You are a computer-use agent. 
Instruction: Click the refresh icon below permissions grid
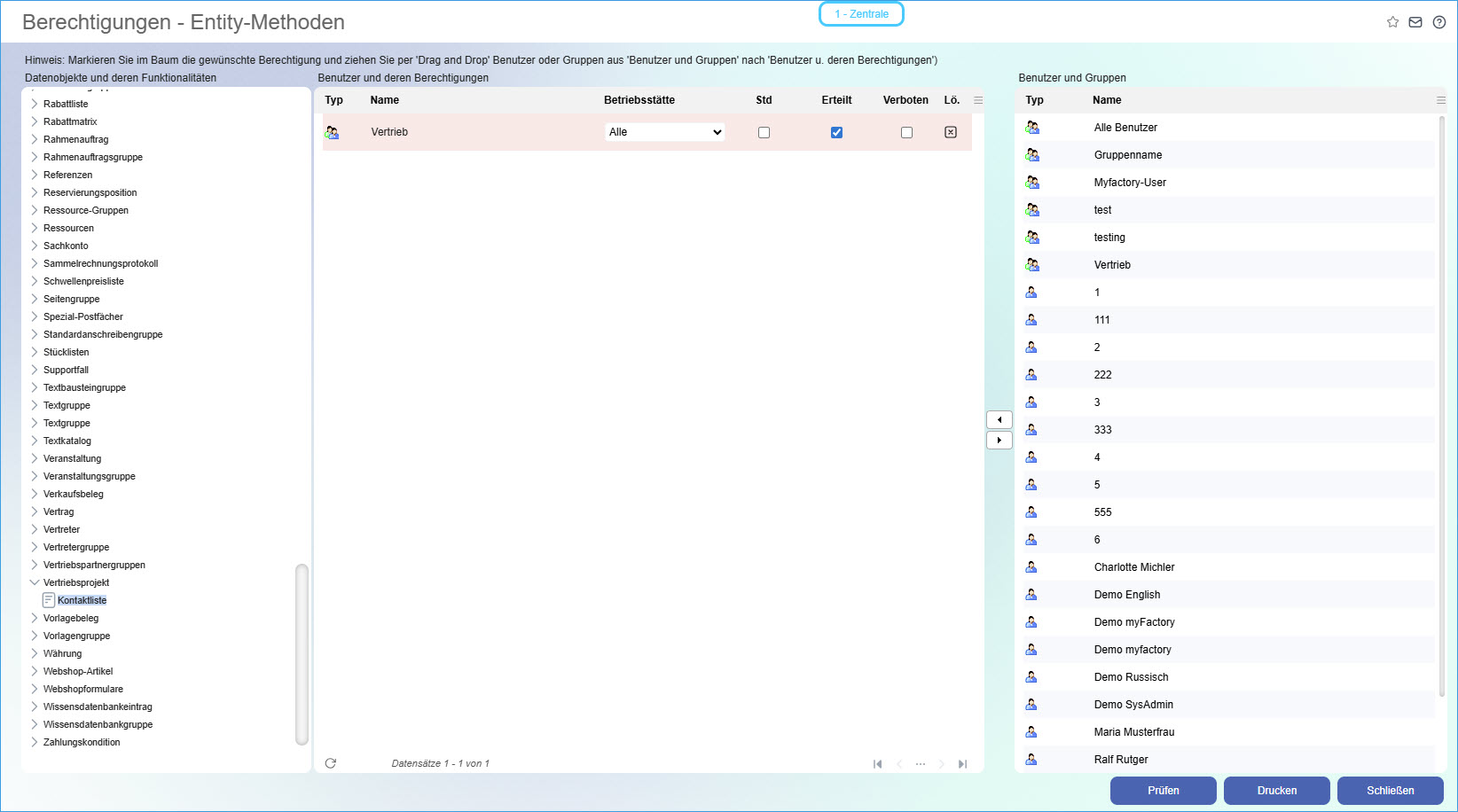coord(331,763)
